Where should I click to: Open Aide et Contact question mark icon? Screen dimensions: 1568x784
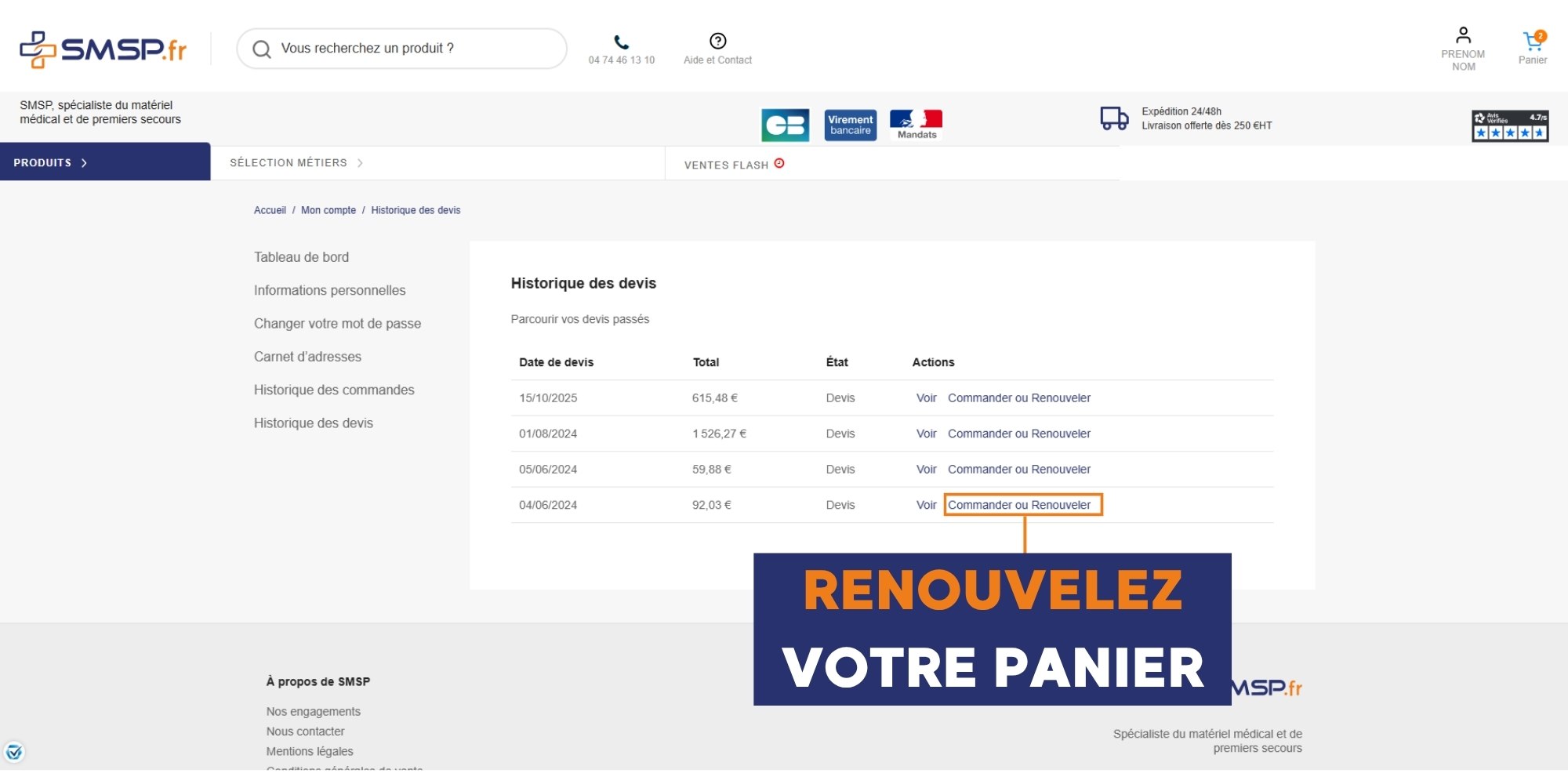coord(717,41)
